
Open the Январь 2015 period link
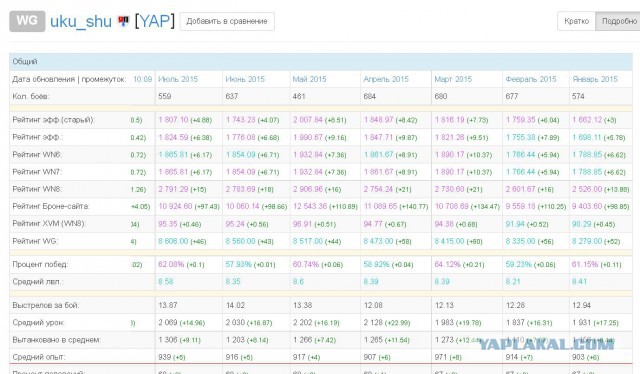[x=595, y=79]
